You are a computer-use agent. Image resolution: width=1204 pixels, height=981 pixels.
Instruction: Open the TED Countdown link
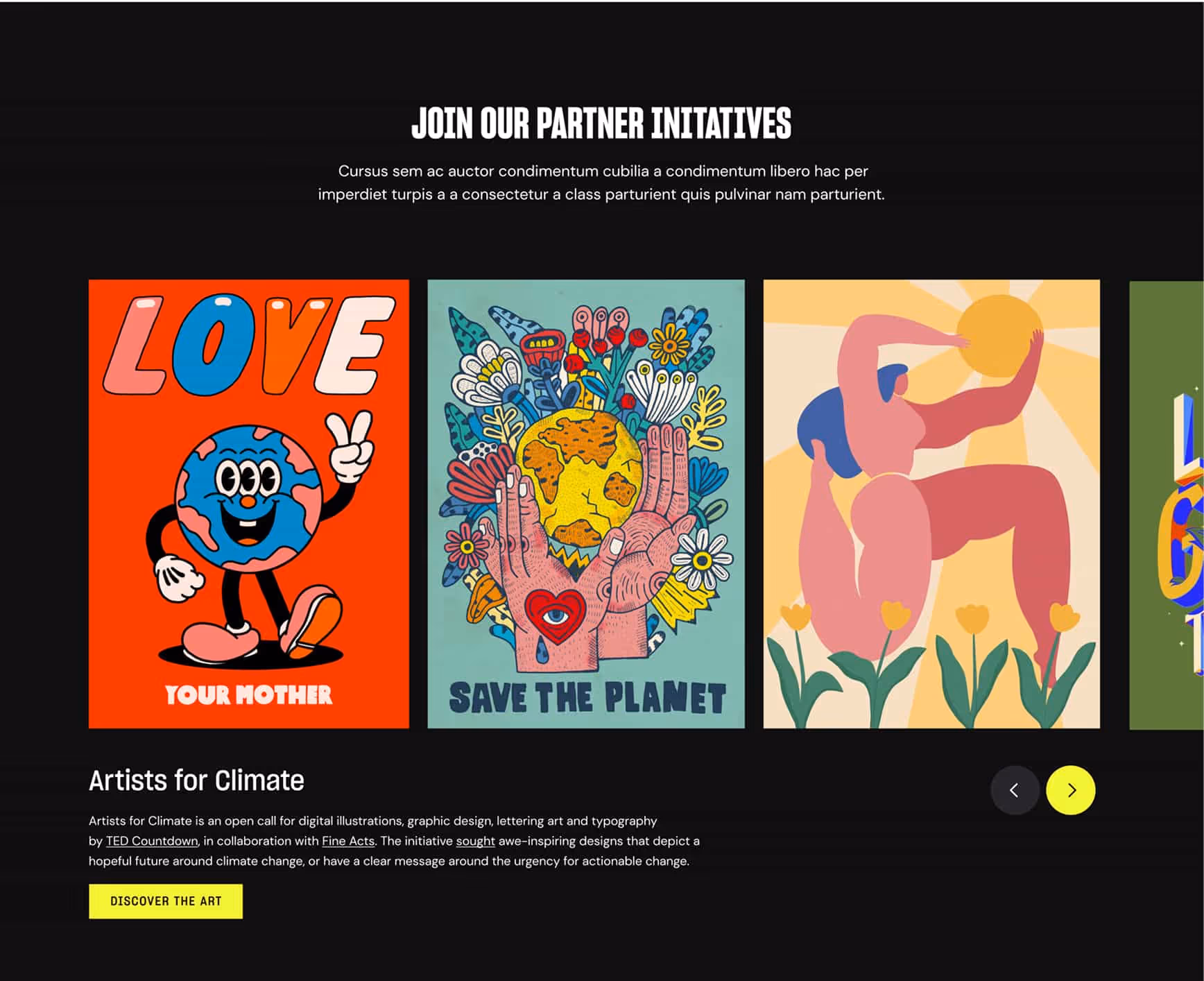click(152, 841)
